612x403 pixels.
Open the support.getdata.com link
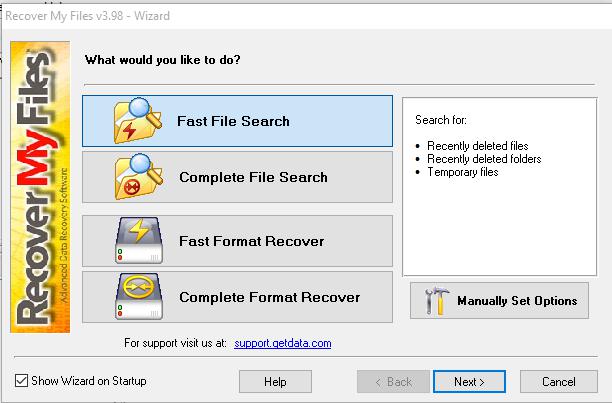pyautogui.click(x=283, y=343)
